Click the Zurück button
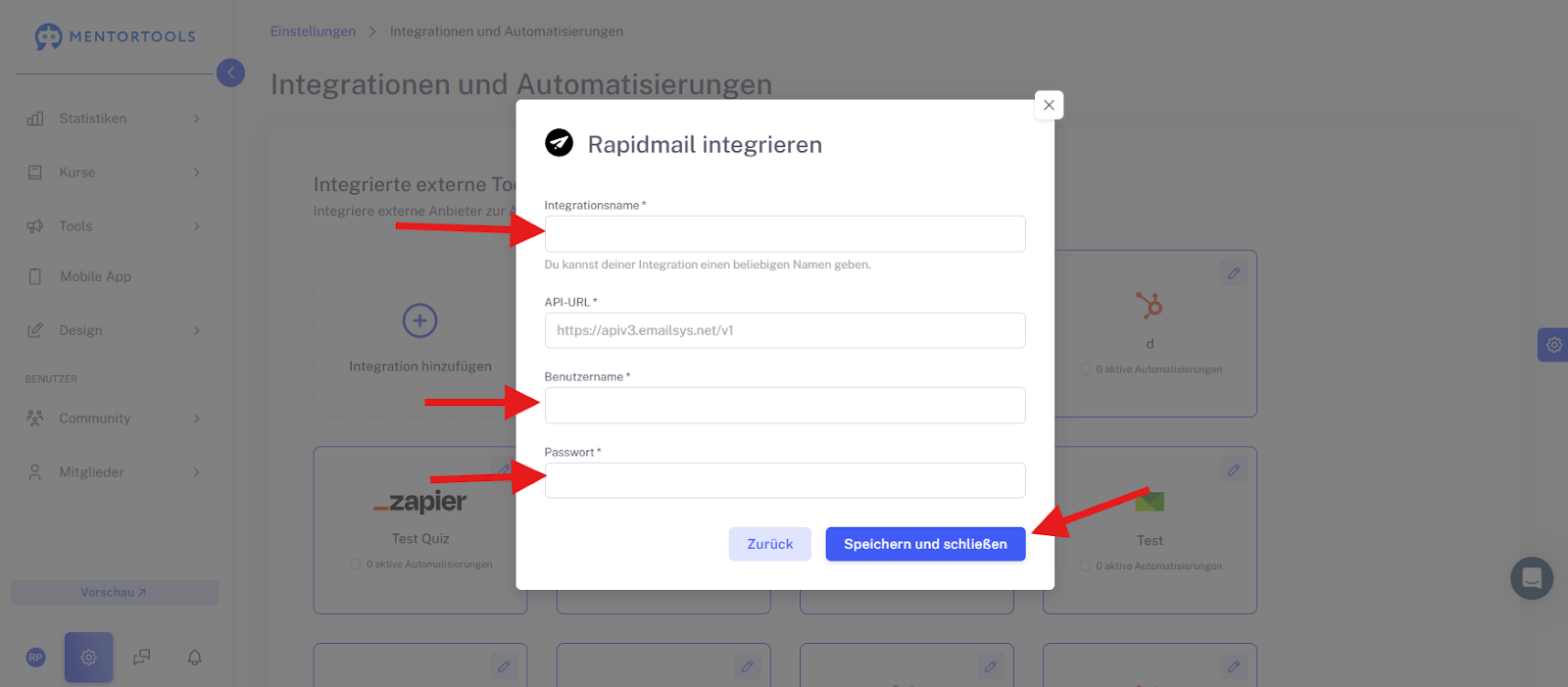The width and height of the screenshot is (1568, 687). coord(770,544)
